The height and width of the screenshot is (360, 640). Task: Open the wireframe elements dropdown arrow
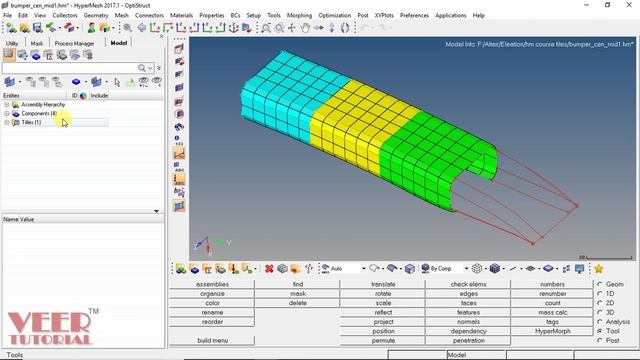[x=486, y=269]
